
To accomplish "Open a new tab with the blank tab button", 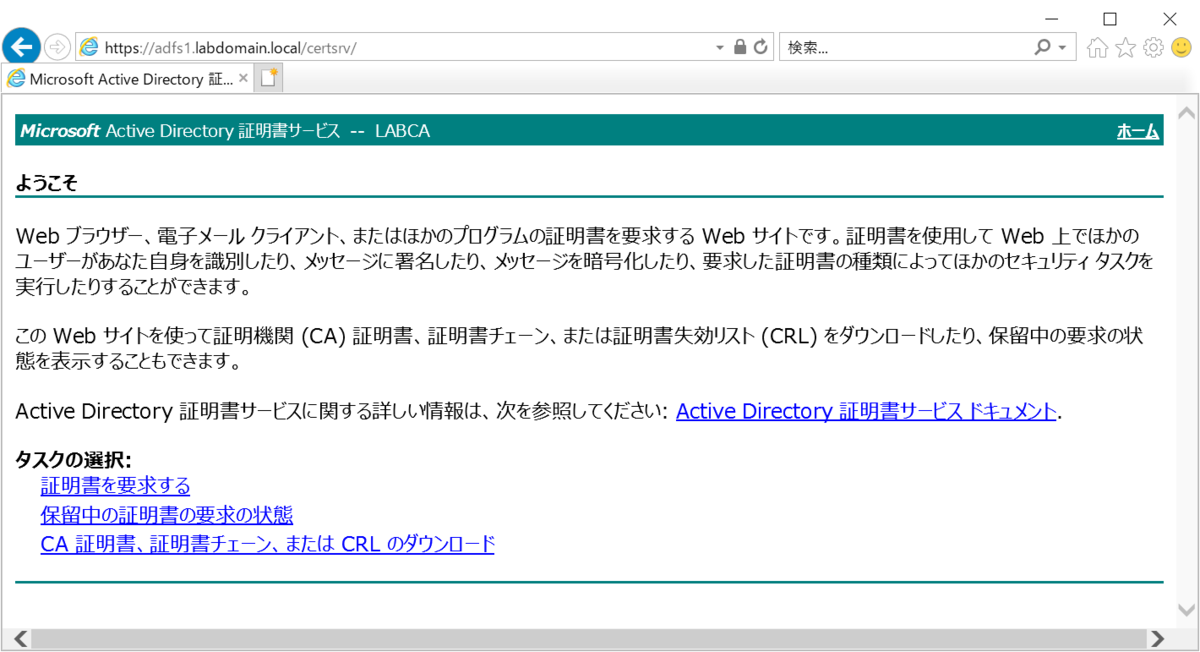I will (268, 77).
